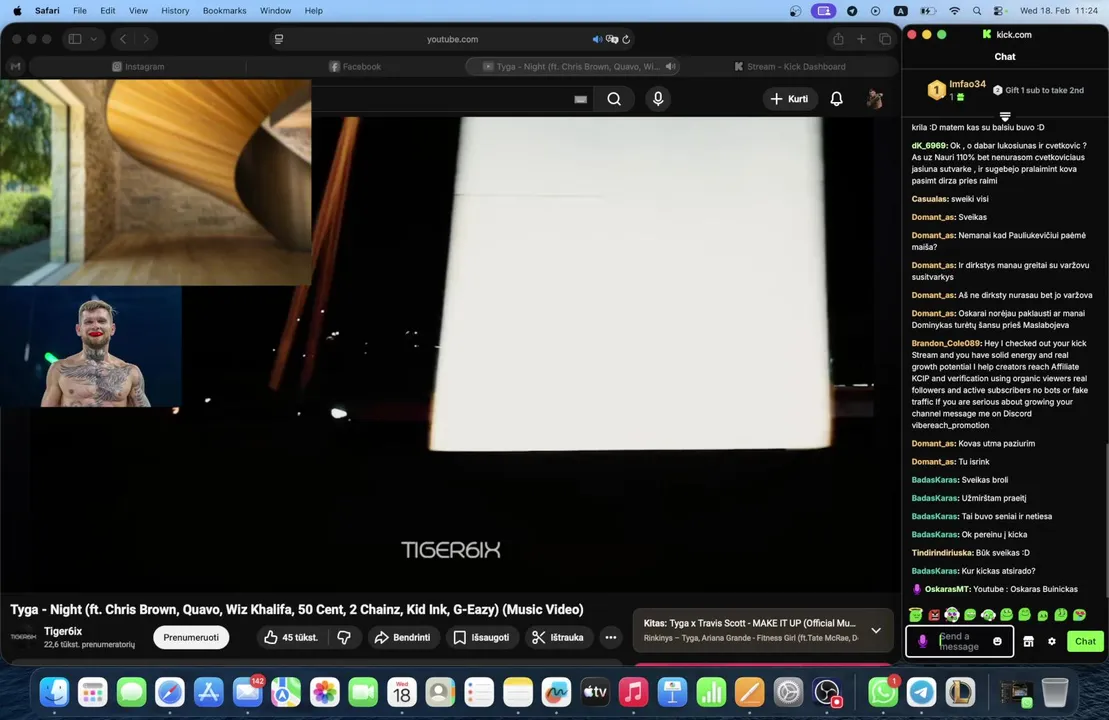
Task: Click the Safari page reader menu icon
Action: click(279, 39)
